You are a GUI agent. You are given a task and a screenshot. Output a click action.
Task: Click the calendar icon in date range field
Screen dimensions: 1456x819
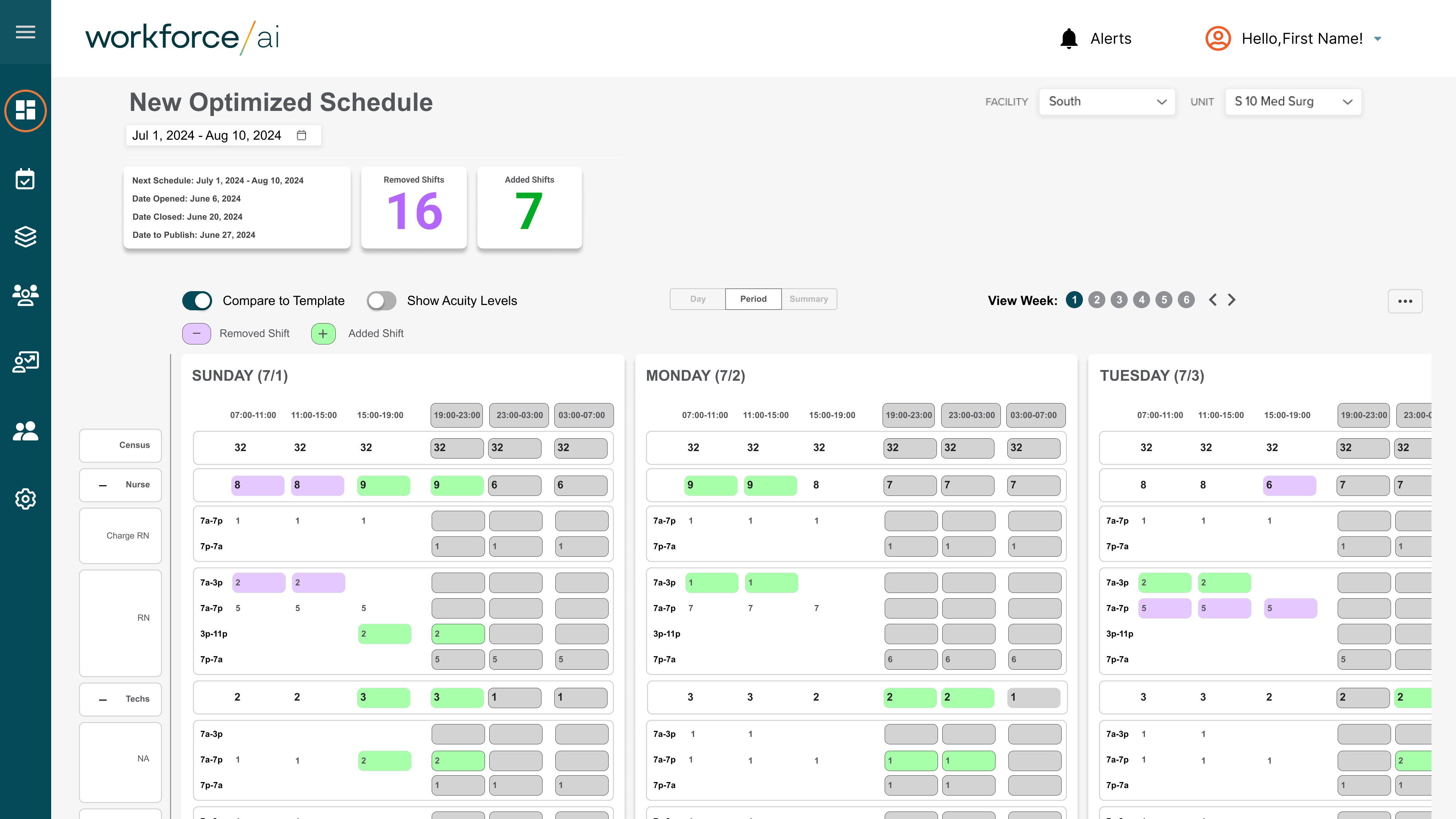pos(302,135)
